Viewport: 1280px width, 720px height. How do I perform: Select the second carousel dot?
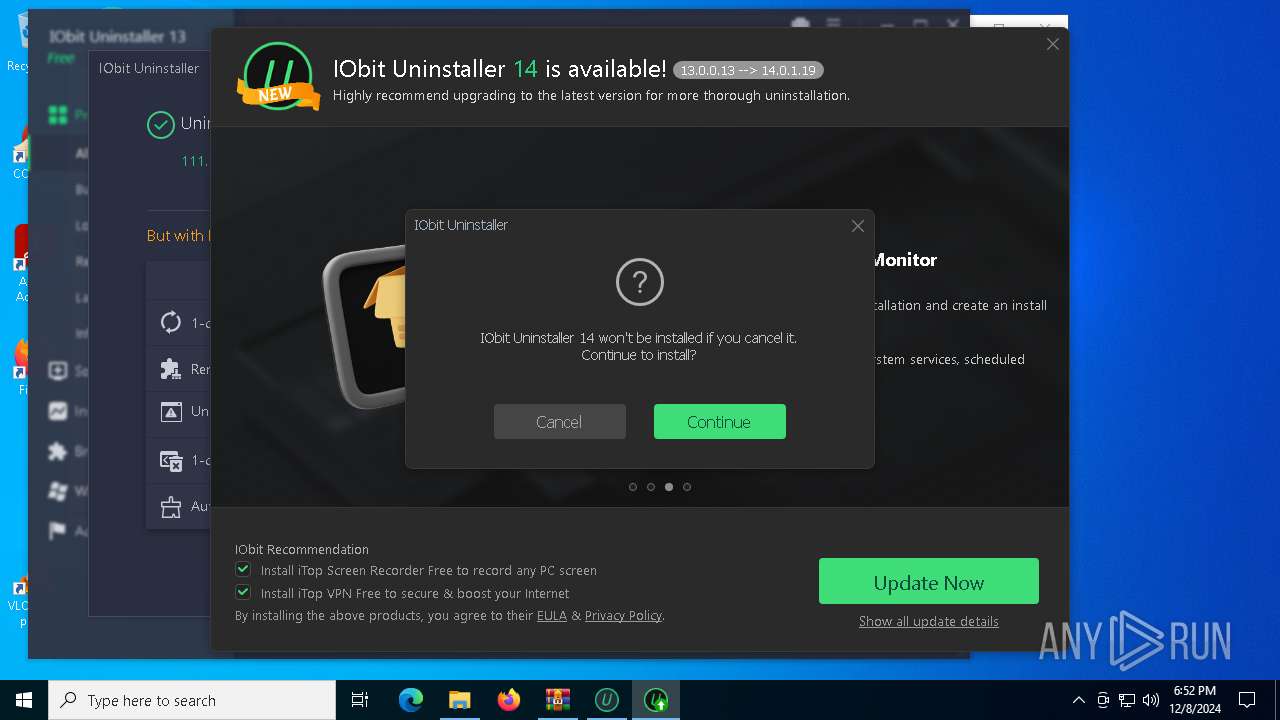click(651, 487)
